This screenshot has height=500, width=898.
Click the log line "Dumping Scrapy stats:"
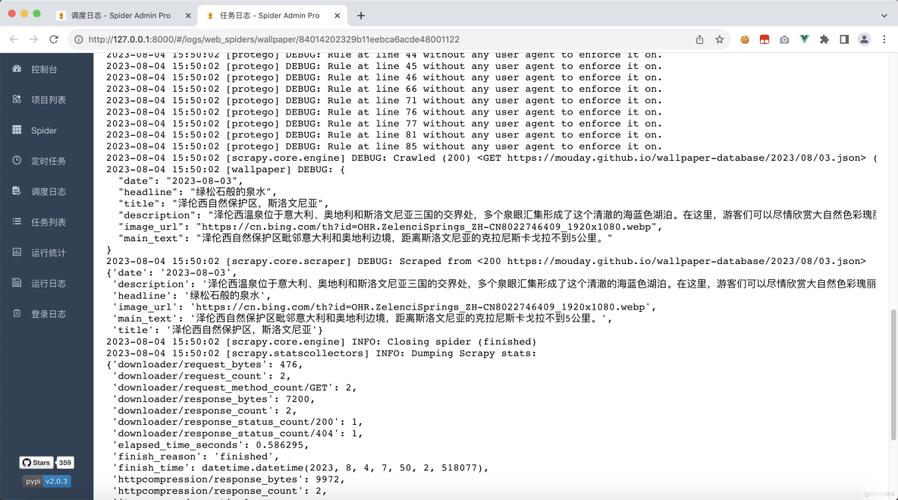321,353
